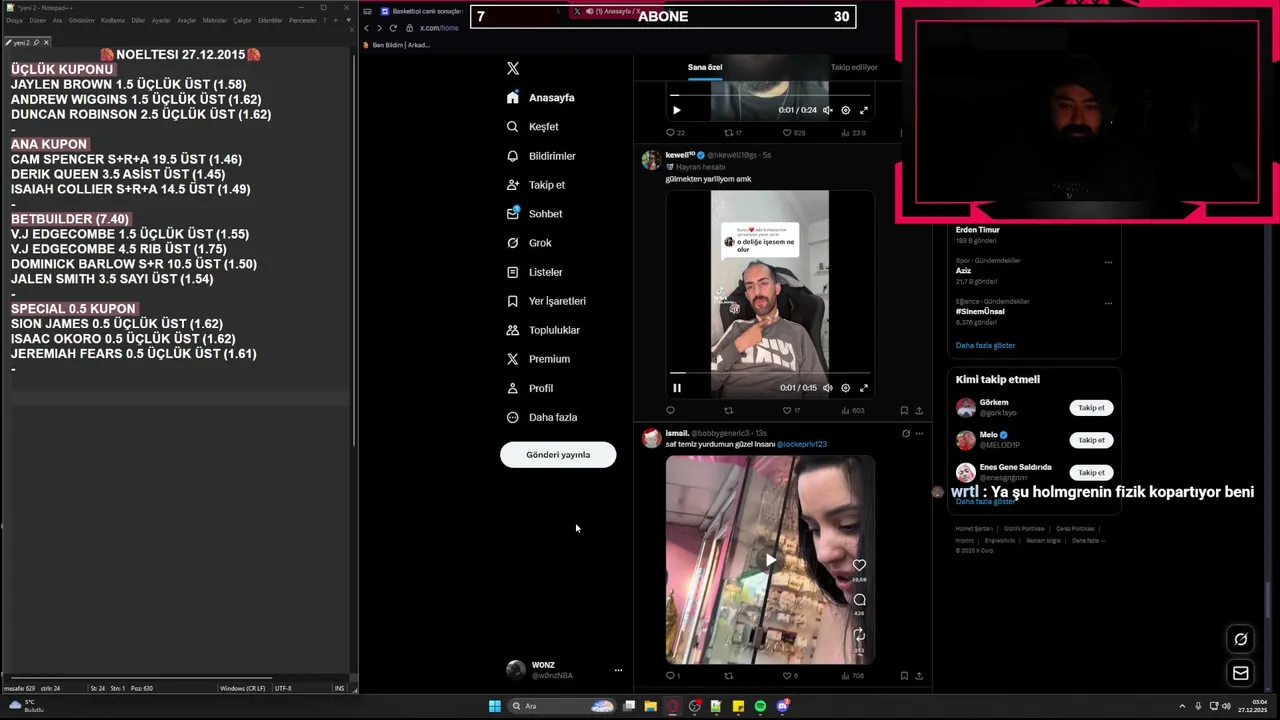Mute the kewell 0:15 video
This screenshot has height=720, width=1280.
tap(827, 388)
